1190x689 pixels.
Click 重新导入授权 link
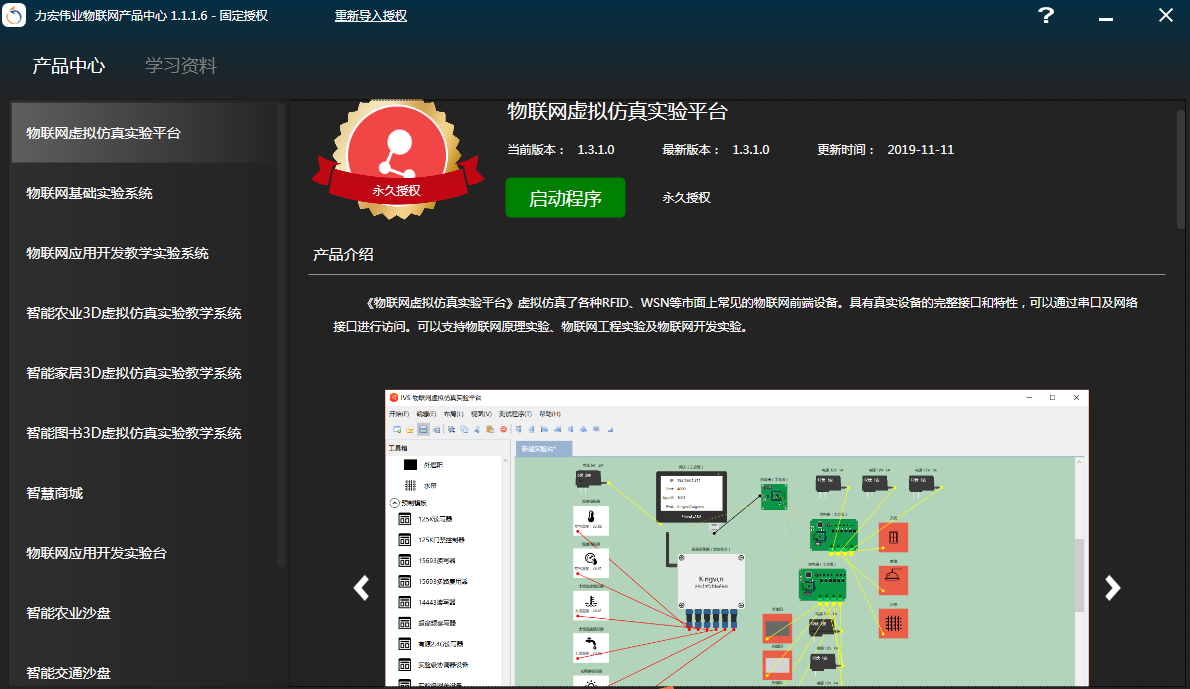click(x=370, y=16)
